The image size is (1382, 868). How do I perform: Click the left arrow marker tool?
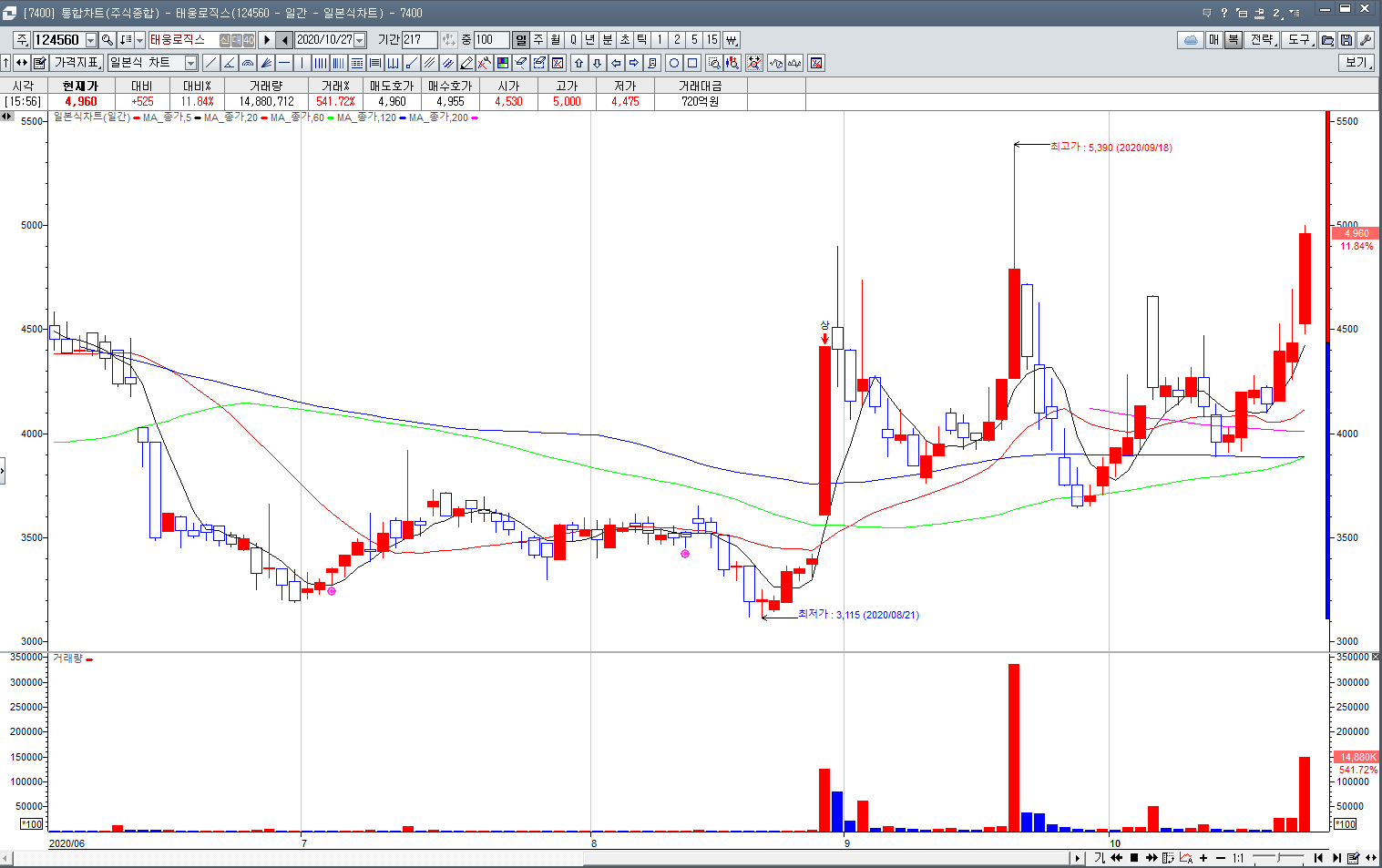pyautogui.click(x=616, y=63)
